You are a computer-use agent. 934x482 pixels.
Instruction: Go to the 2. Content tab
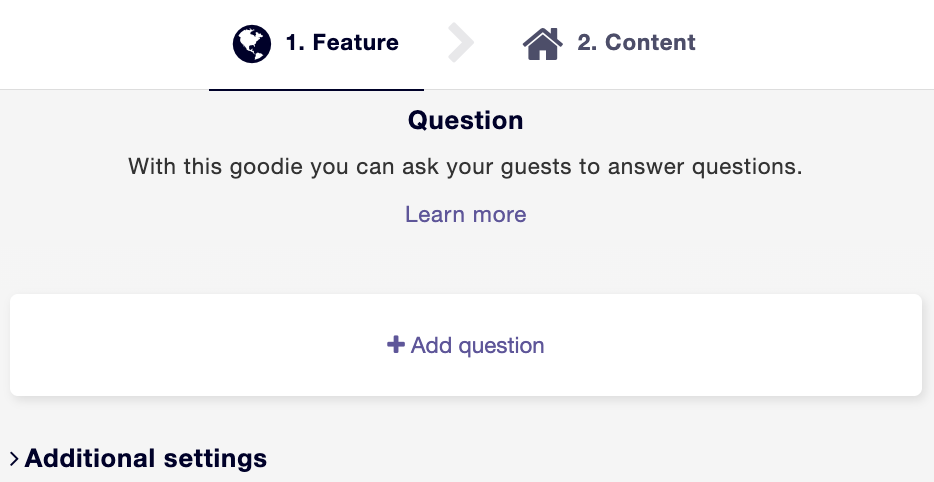tap(609, 45)
